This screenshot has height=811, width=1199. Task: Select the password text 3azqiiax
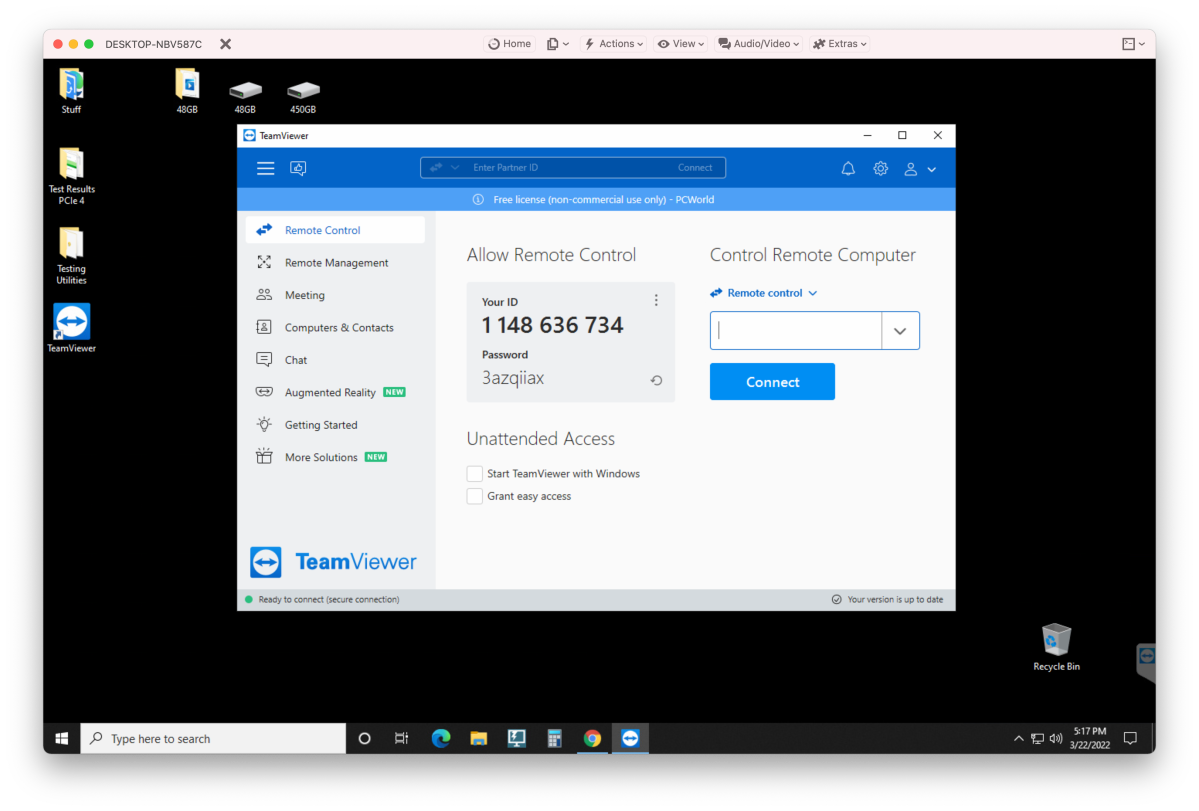click(x=513, y=378)
